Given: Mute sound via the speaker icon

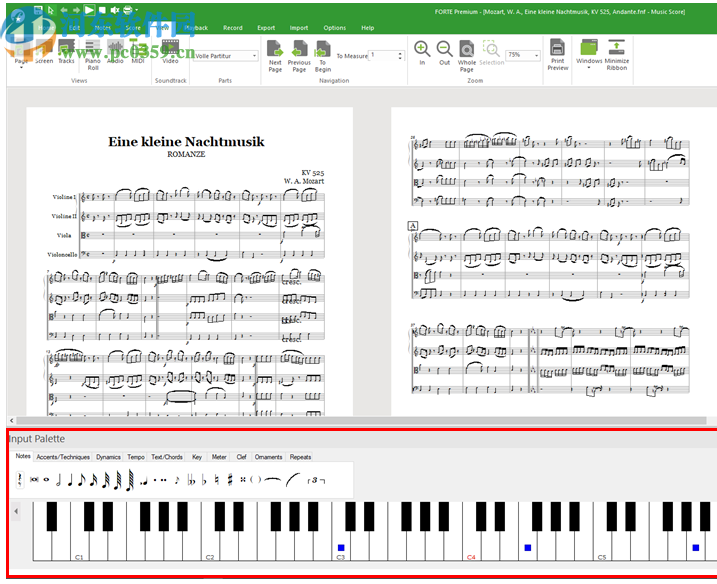Looking at the screenshot, I should click(115, 10).
